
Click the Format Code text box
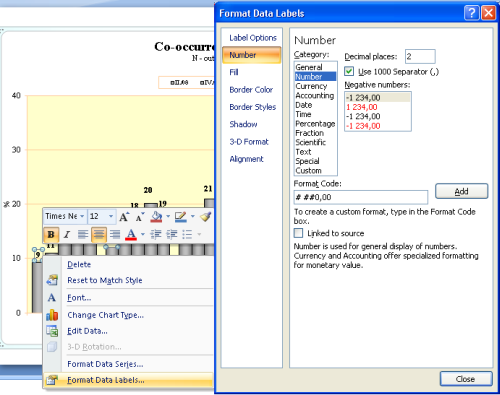(x=361, y=197)
